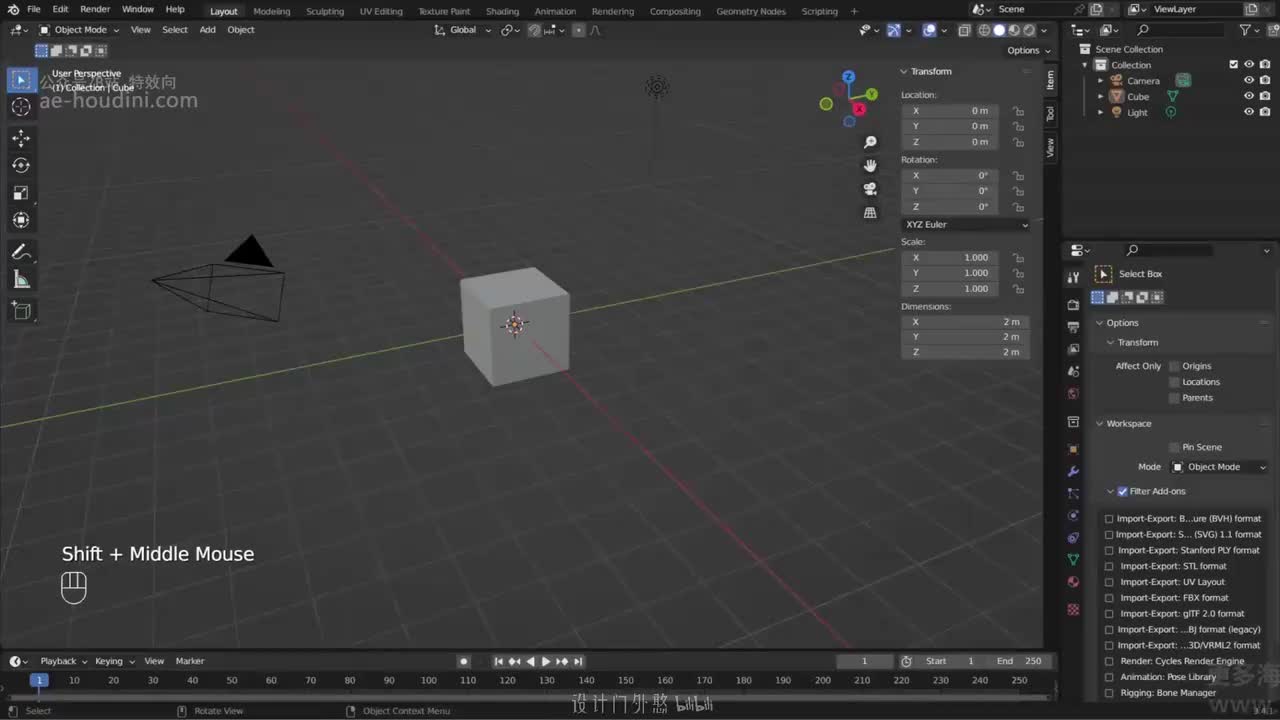Open the Keying dropdown in timeline
1280x720 pixels.
pos(113,661)
